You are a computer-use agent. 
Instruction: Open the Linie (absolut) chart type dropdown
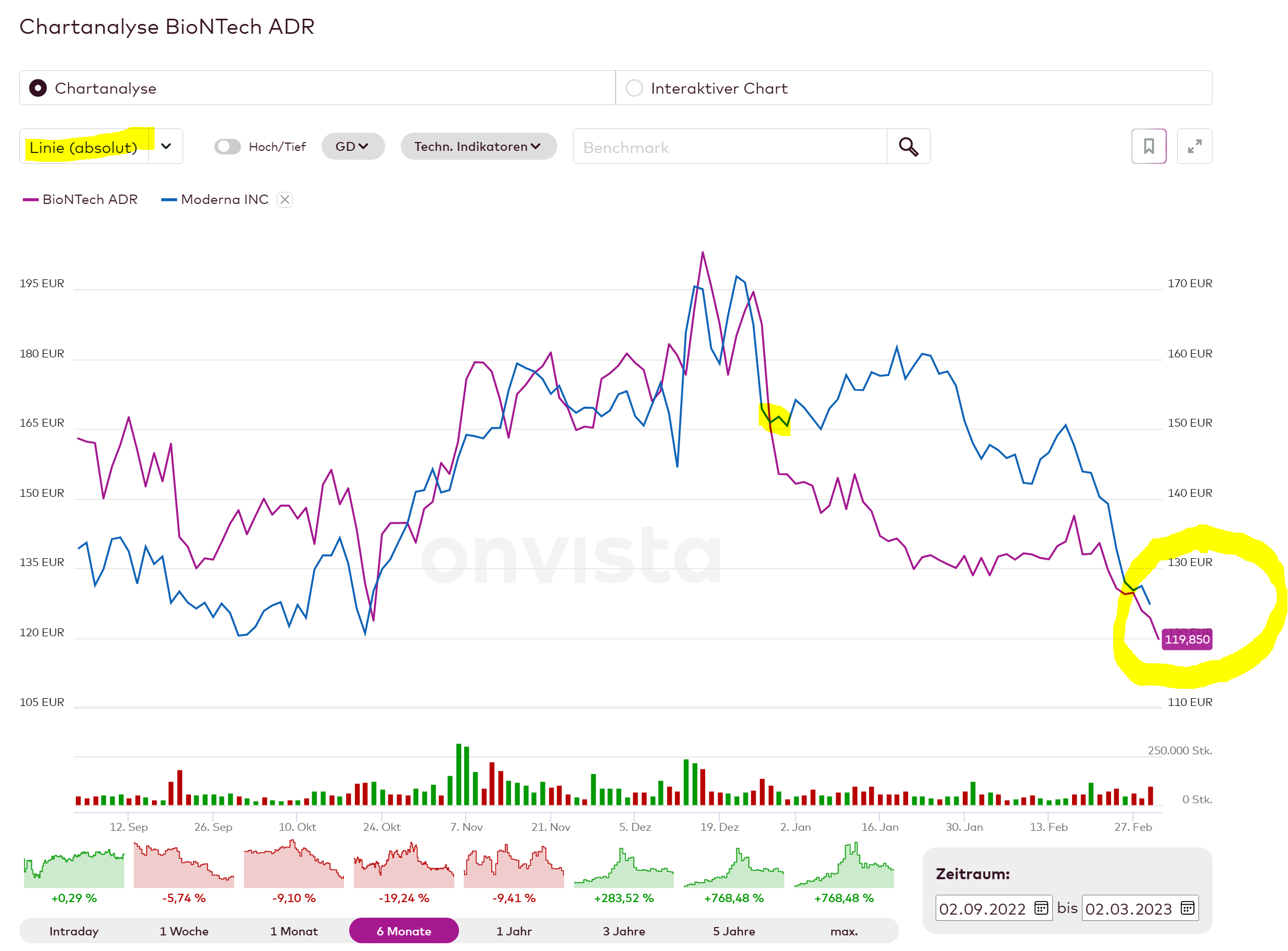(x=165, y=147)
